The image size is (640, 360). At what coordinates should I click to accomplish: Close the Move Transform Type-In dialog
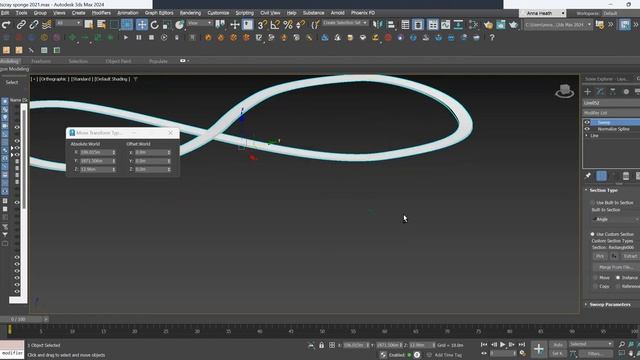(171, 133)
